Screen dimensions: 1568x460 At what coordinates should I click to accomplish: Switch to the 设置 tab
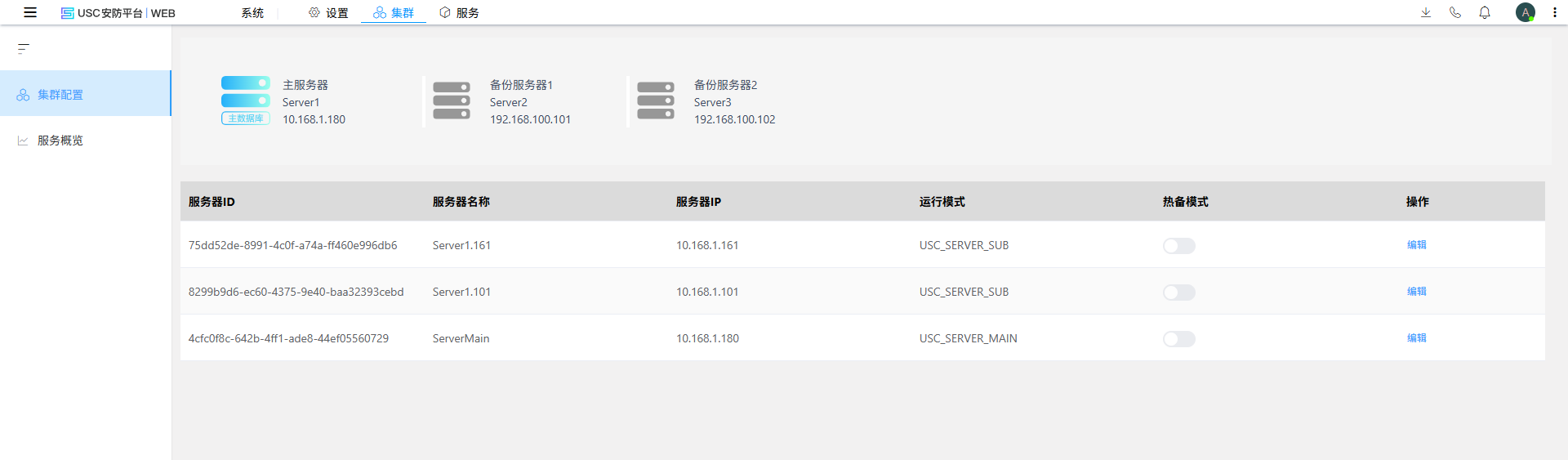click(328, 13)
